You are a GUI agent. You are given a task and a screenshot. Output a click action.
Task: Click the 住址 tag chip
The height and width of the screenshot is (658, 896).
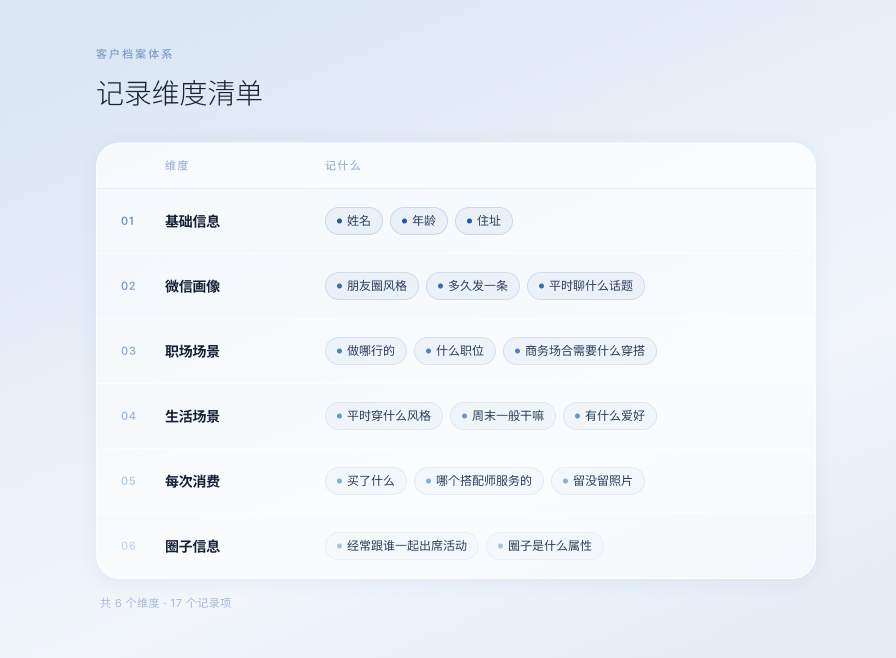[484, 221]
